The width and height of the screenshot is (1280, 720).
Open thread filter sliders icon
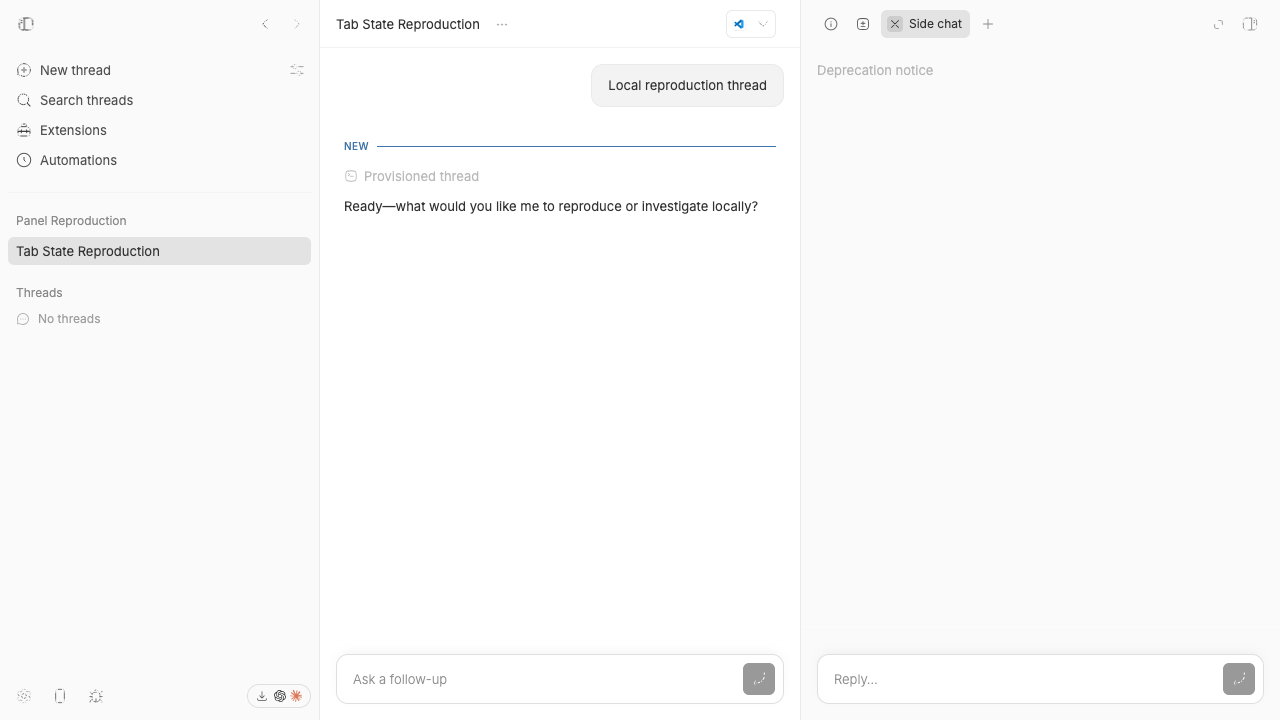click(297, 70)
